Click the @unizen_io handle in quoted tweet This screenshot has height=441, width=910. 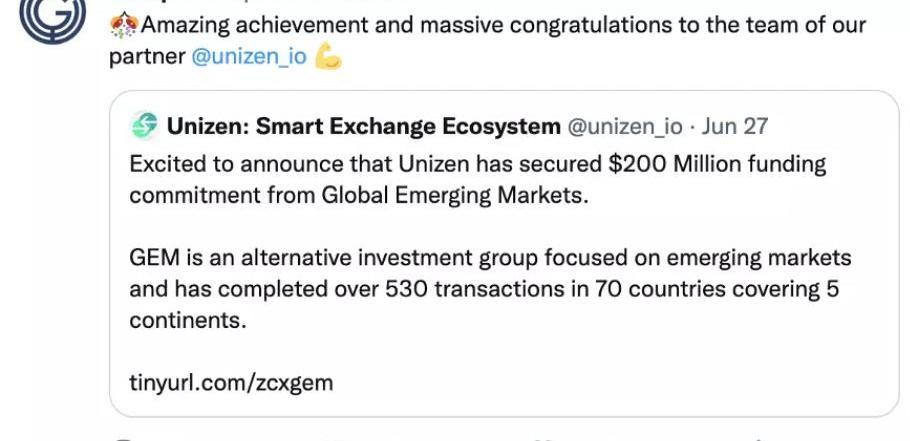(x=624, y=126)
